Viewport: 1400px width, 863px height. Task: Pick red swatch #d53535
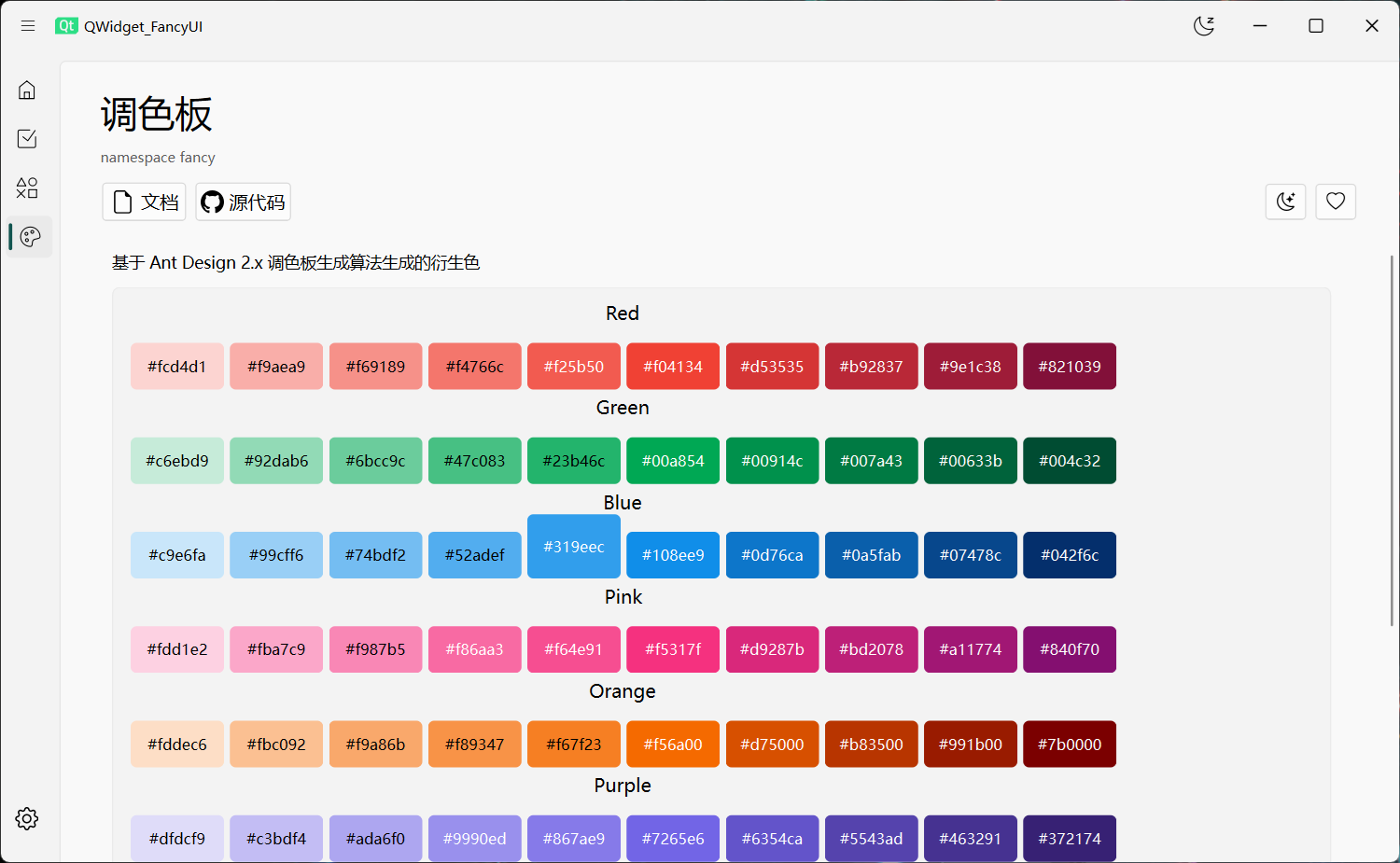772,367
